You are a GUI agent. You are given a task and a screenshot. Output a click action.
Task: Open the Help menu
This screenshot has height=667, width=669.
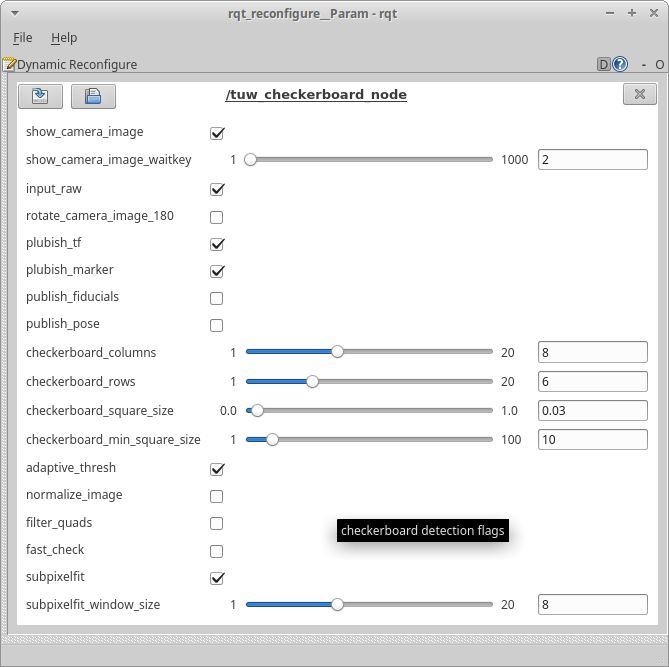click(x=64, y=38)
